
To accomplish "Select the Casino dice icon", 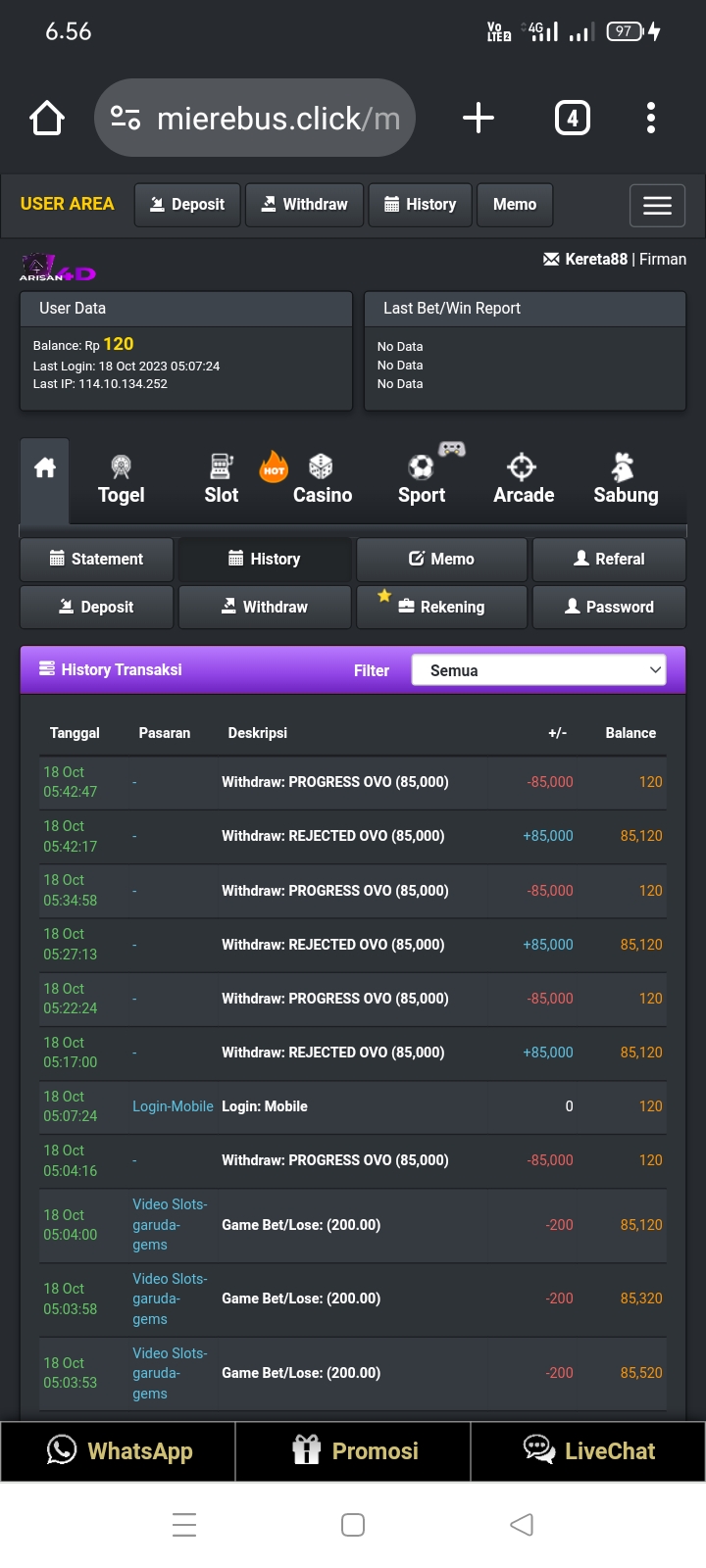I will point(321,467).
